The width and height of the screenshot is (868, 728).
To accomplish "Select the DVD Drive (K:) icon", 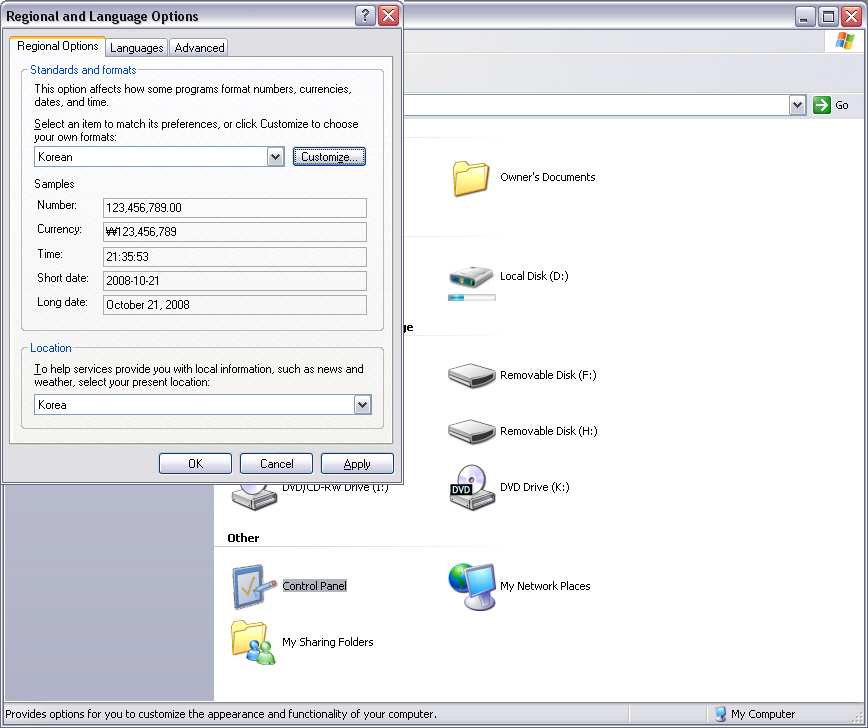I will click(x=472, y=487).
